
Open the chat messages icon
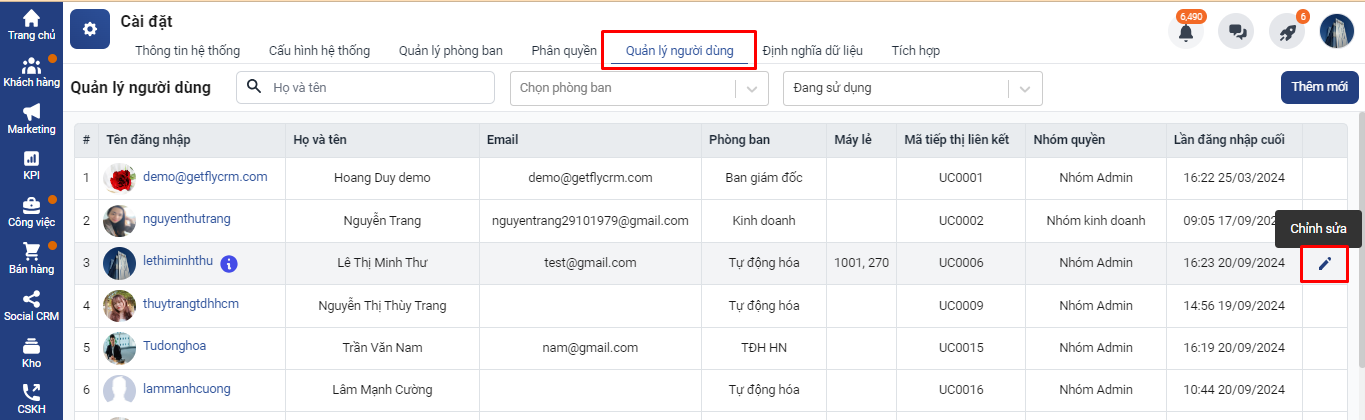click(1236, 32)
